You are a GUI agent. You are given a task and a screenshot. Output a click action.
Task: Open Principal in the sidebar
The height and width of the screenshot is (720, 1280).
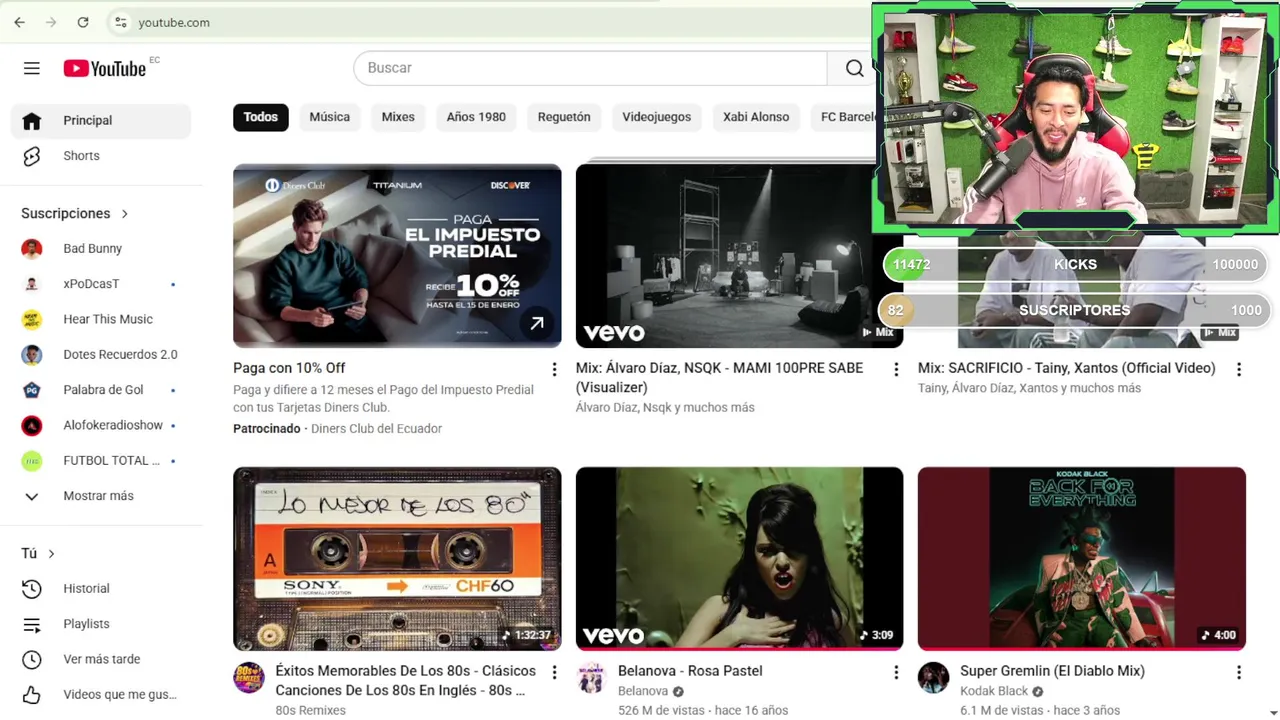(x=101, y=120)
